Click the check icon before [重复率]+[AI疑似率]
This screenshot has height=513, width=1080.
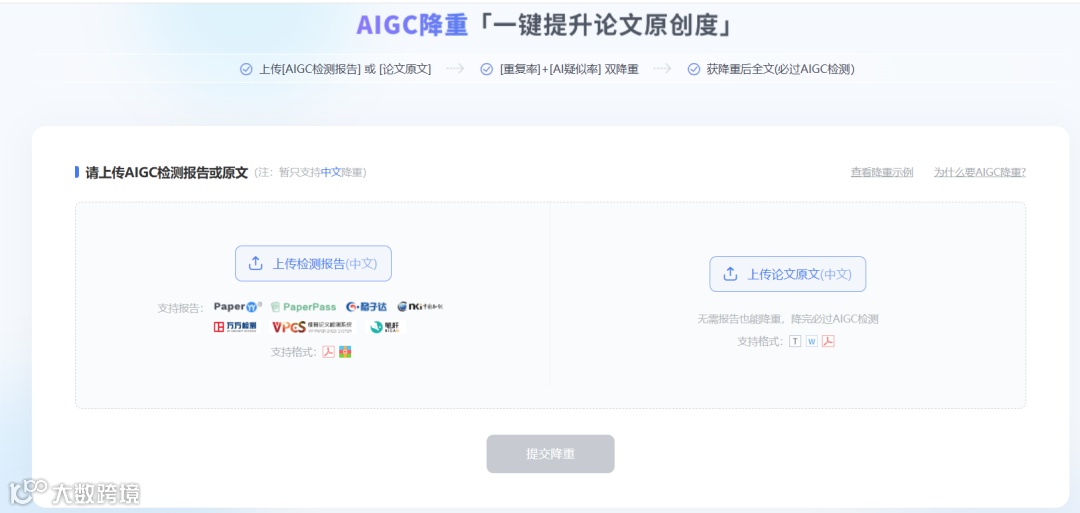[x=486, y=69]
